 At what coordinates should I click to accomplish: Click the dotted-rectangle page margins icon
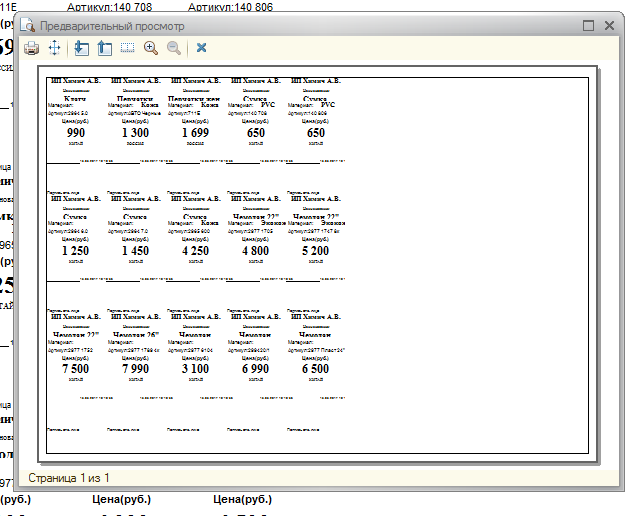point(127,48)
